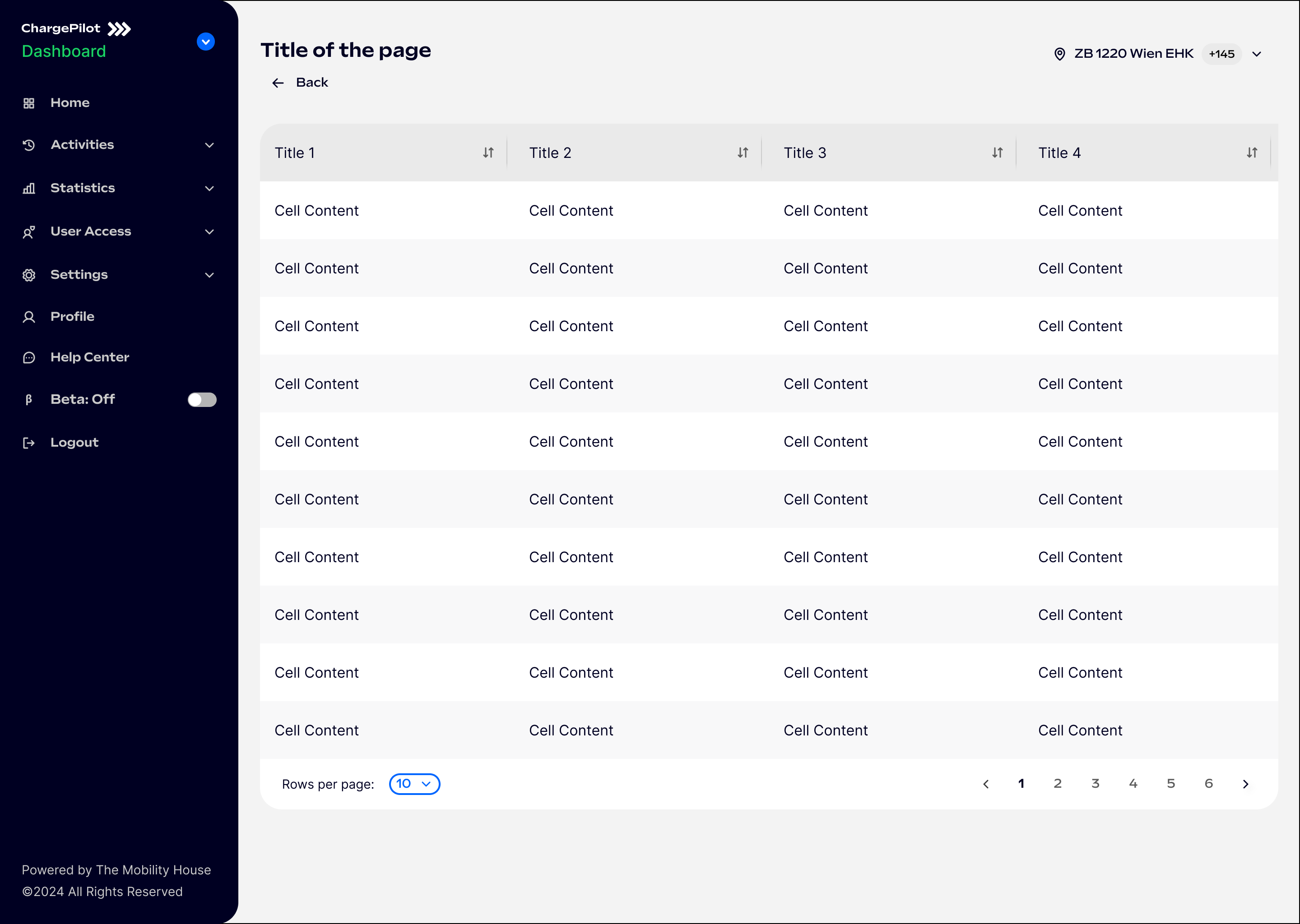Select page 4 in pagination

pyautogui.click(x=1133, y=784)
